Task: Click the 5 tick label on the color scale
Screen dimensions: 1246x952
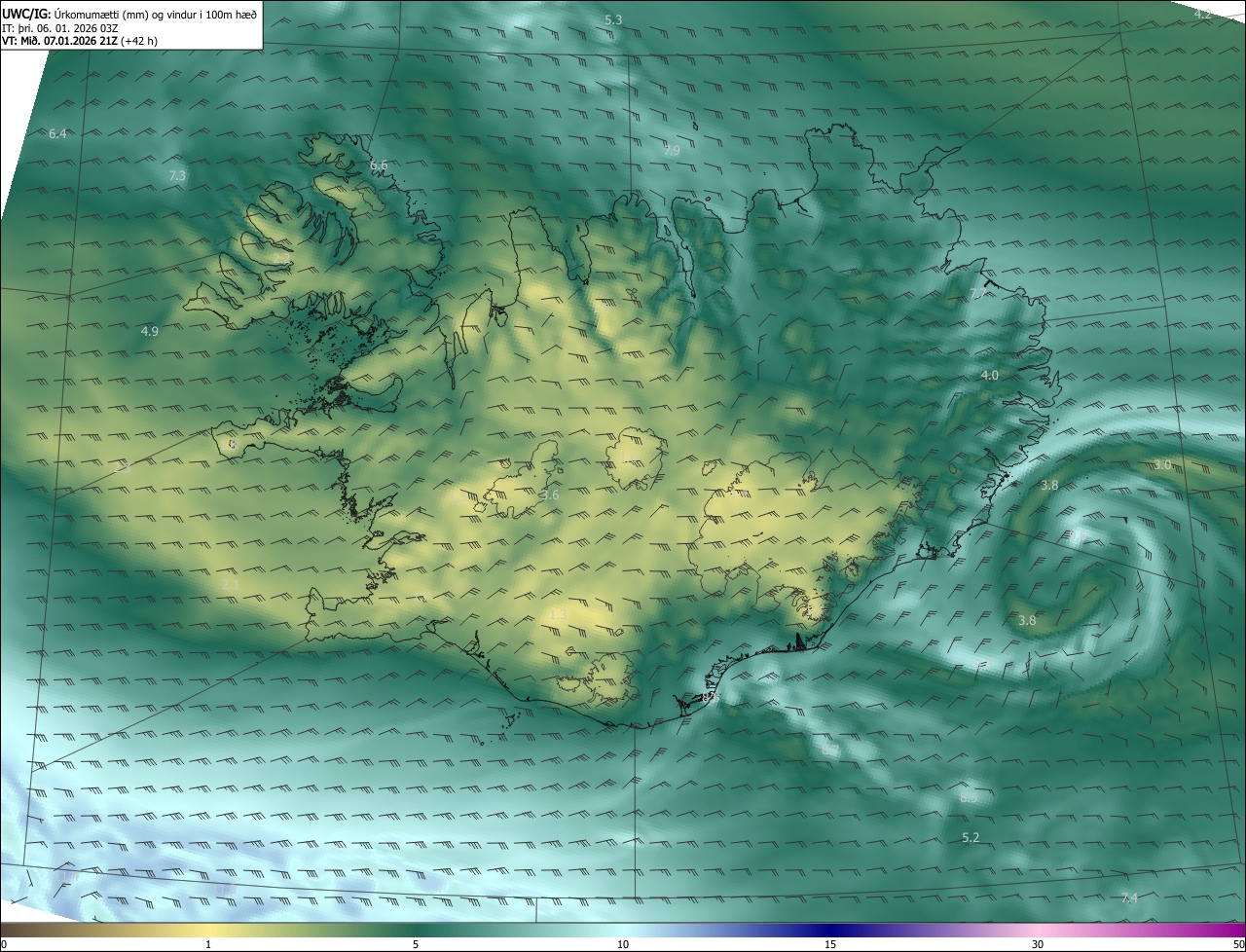Action: 416,944
